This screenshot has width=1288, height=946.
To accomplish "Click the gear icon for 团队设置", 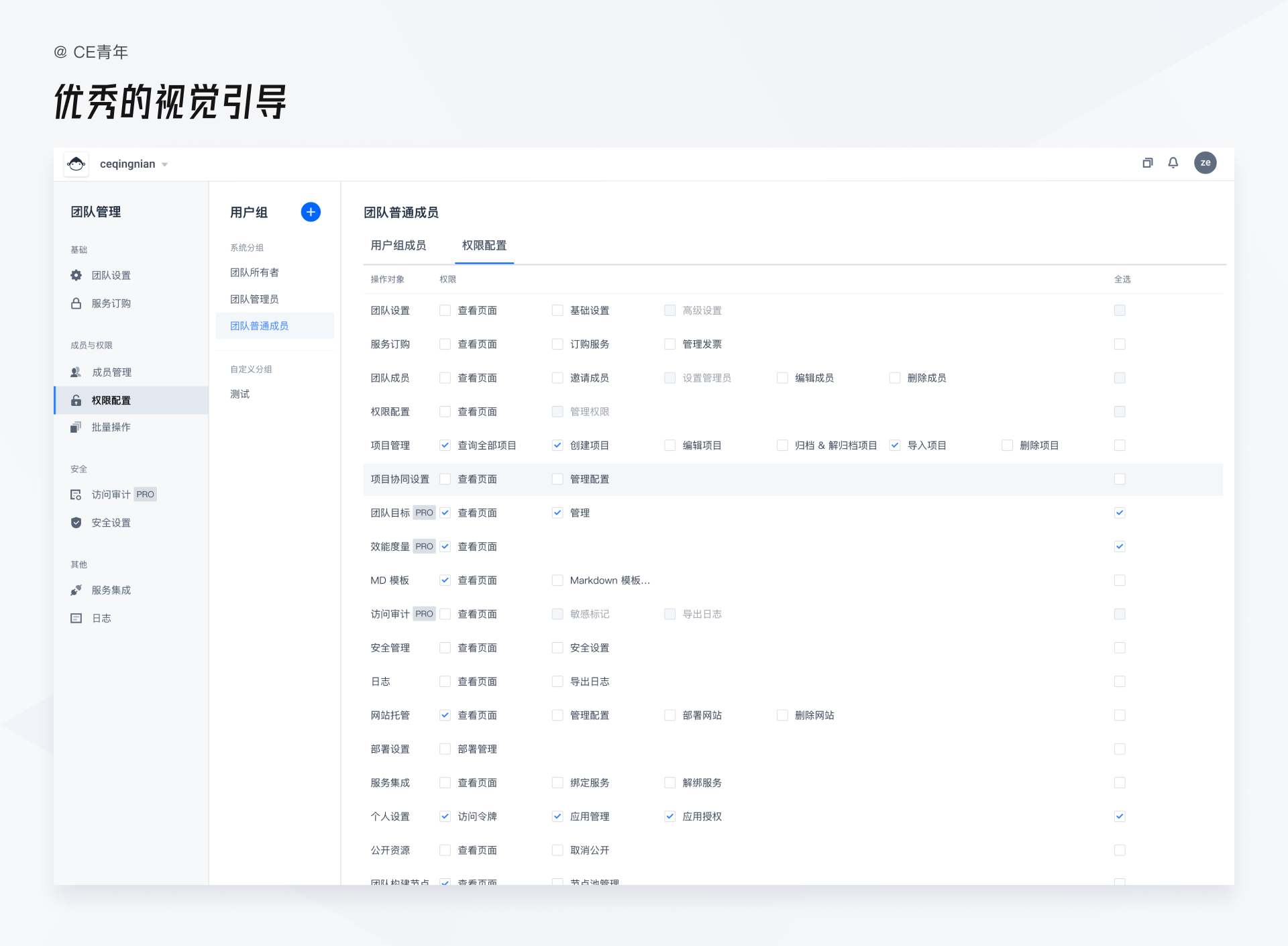I will click(76, 275).
